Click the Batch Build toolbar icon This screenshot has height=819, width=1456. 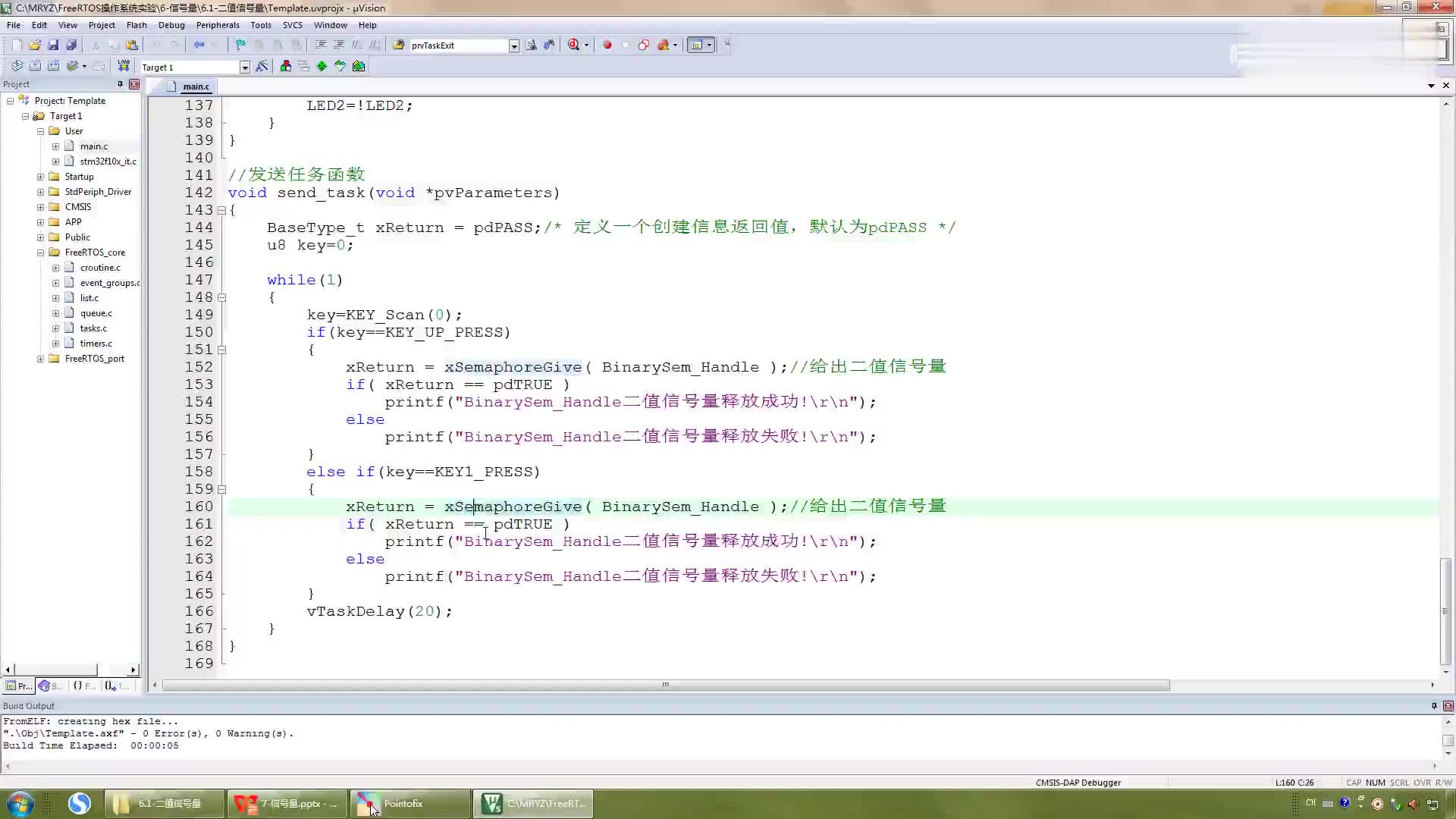(72, 66)
